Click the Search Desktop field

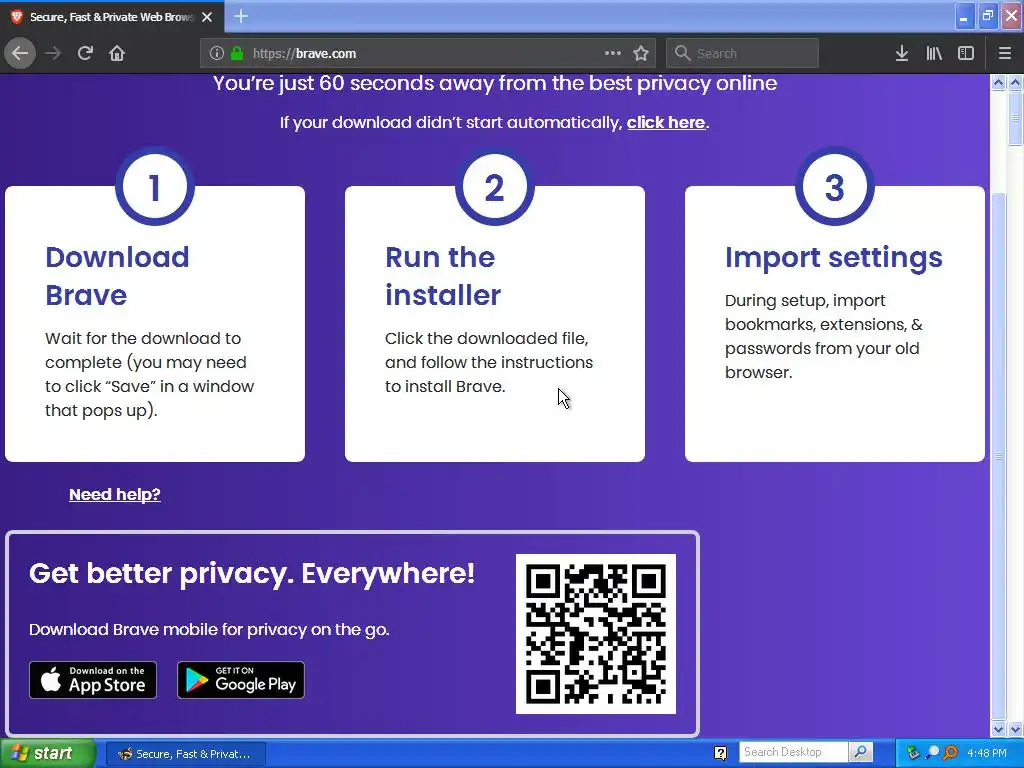click(793, 752)
